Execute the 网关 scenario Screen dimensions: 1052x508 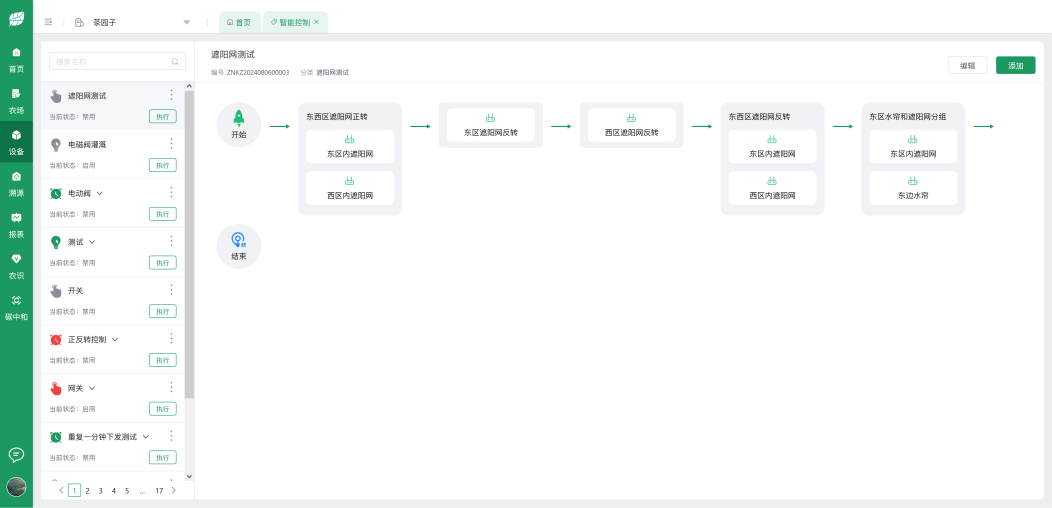162,409
